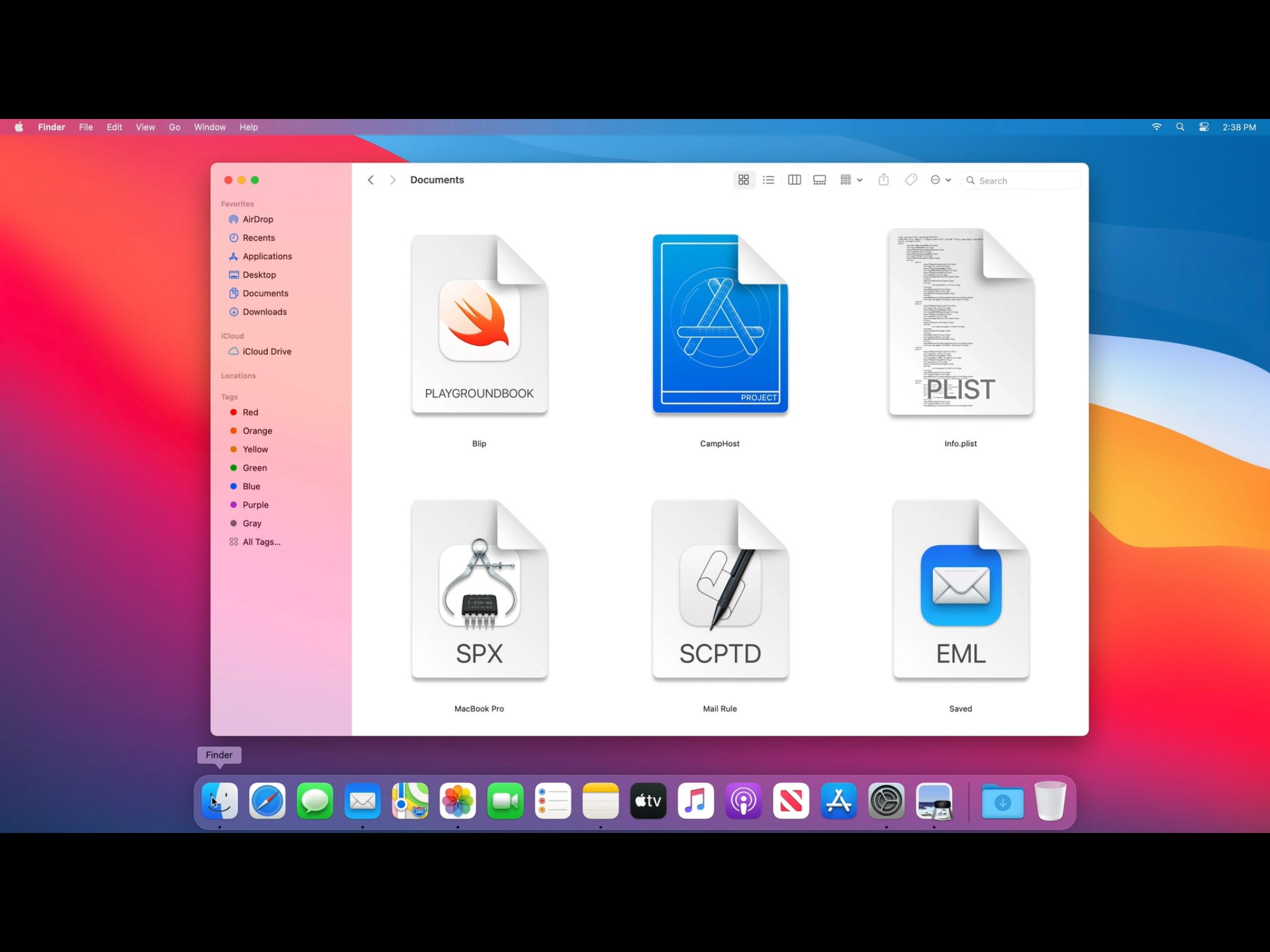Image resolution: width=1270 pixels, height=952 pixels.
Task: Switch to icon view in Finder toolbar
Action: coord(744,180)
